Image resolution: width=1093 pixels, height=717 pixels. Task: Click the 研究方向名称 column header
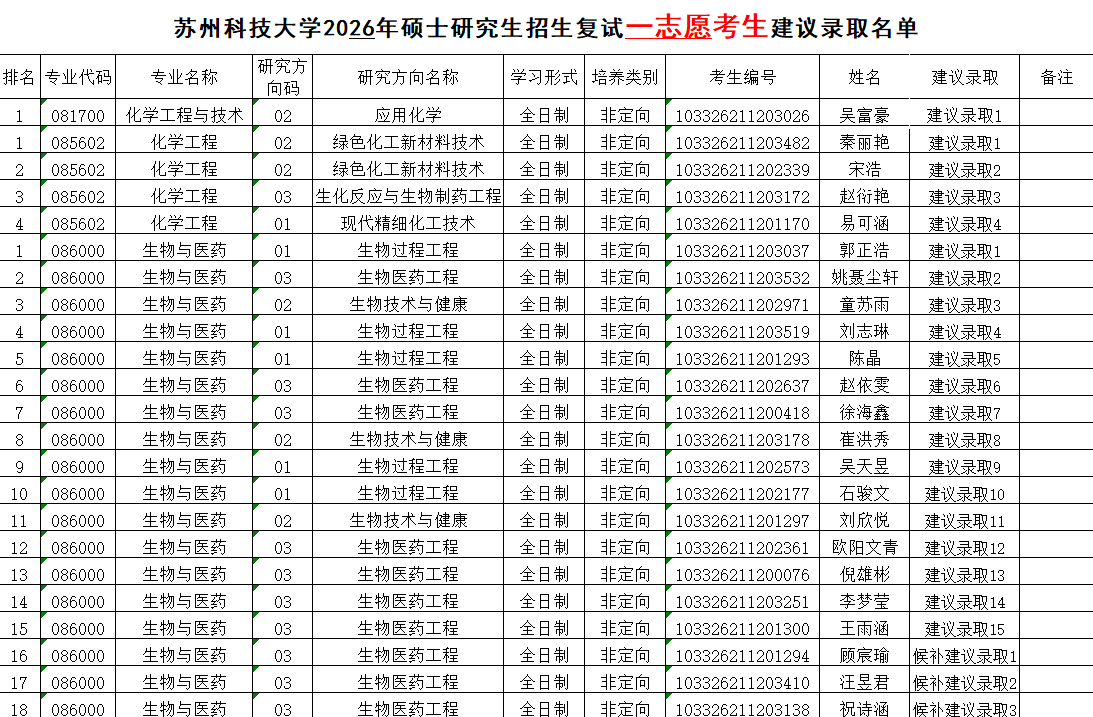click(x=408, y=77)
